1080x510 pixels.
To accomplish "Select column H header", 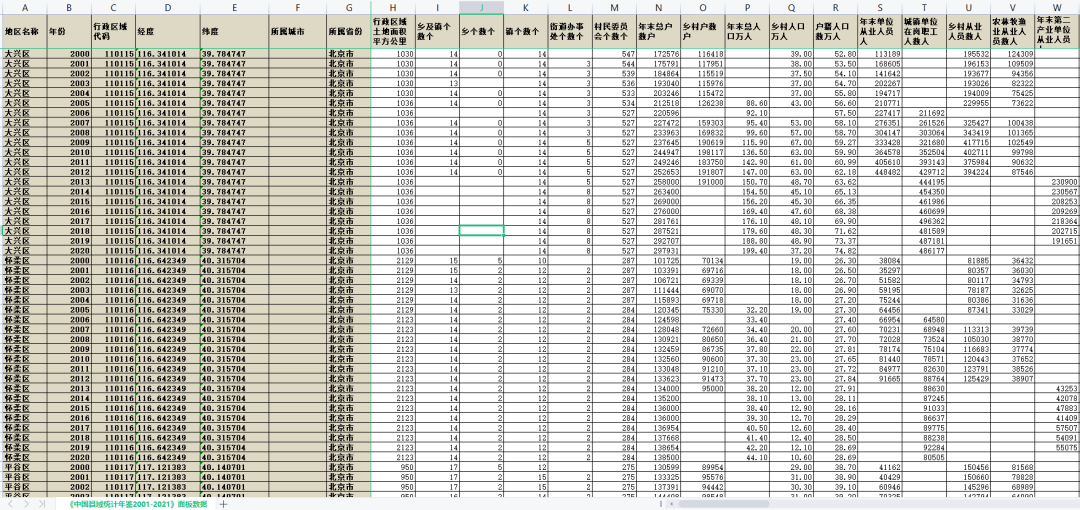I will point(393,7).
